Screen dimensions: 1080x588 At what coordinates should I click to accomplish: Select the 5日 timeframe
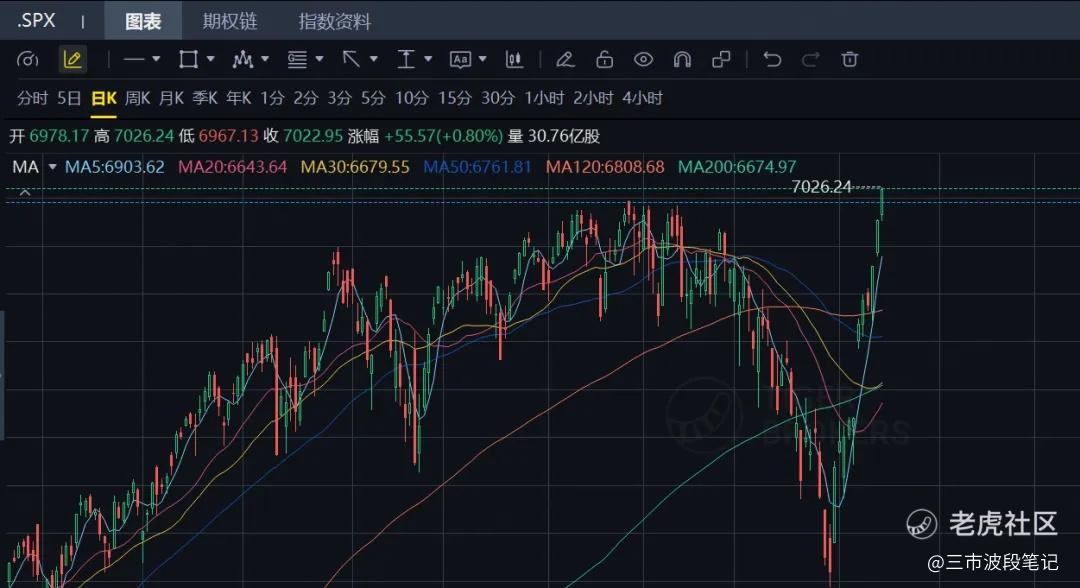pos(69,98)
